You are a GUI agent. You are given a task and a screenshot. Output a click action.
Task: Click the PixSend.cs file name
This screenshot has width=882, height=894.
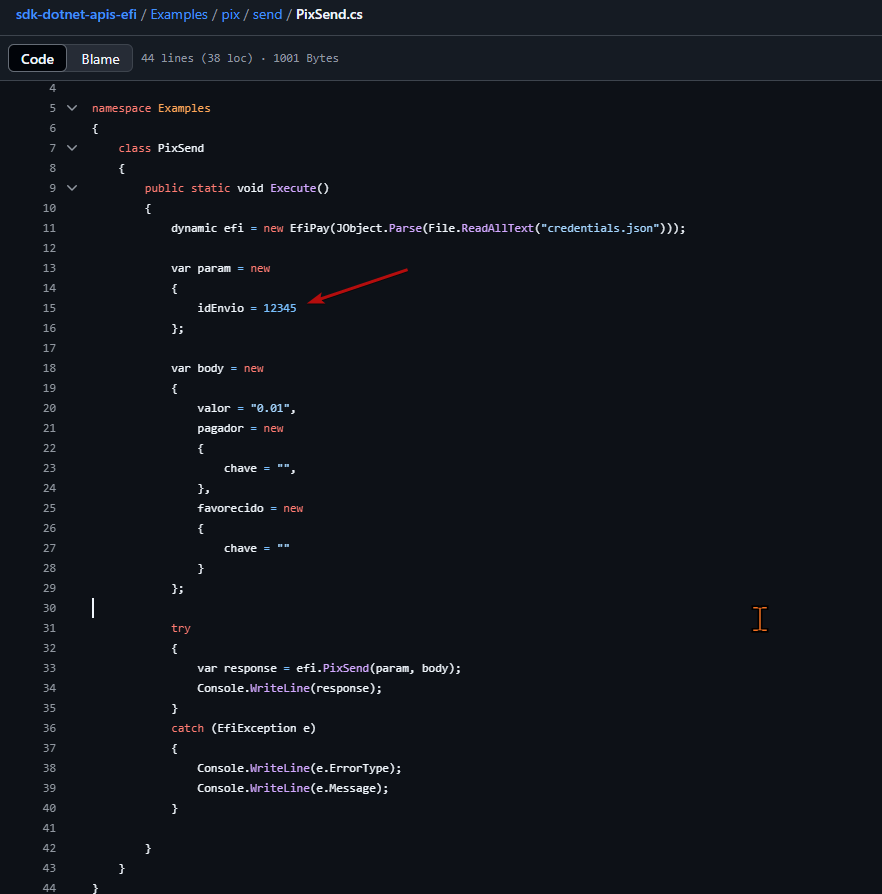329,14
